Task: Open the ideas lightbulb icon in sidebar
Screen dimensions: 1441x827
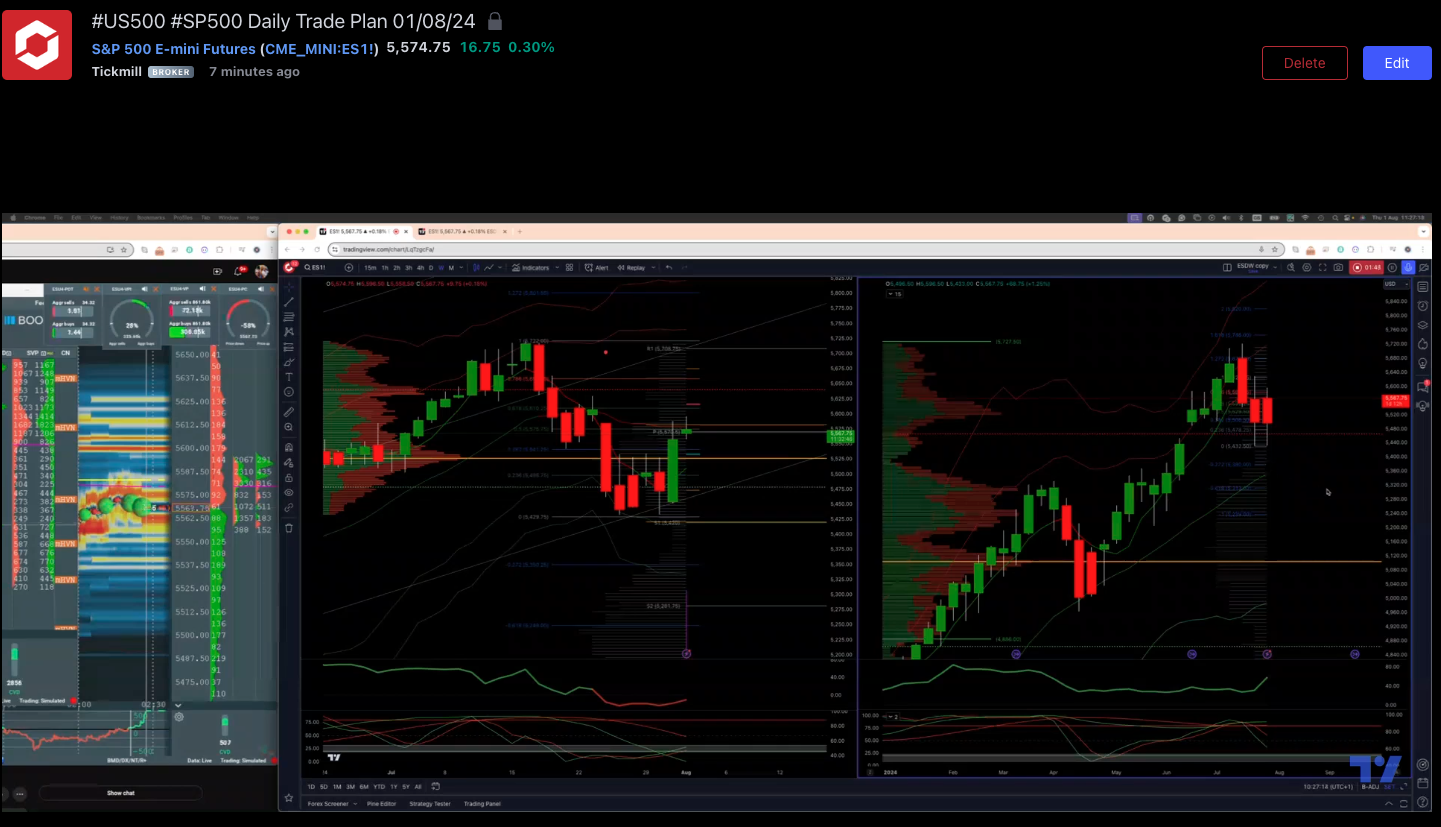Action: [1422, 363]
